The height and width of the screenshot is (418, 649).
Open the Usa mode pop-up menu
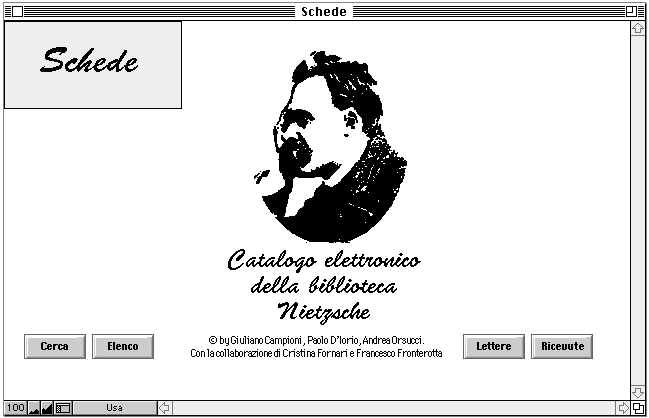115,408
